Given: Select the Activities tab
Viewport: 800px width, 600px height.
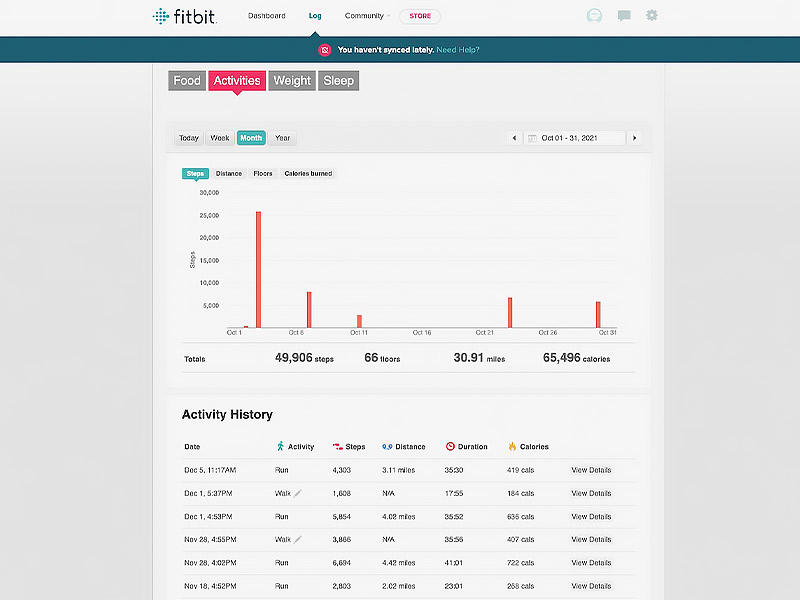Looking at the screenshot, I should click(237, 81).
